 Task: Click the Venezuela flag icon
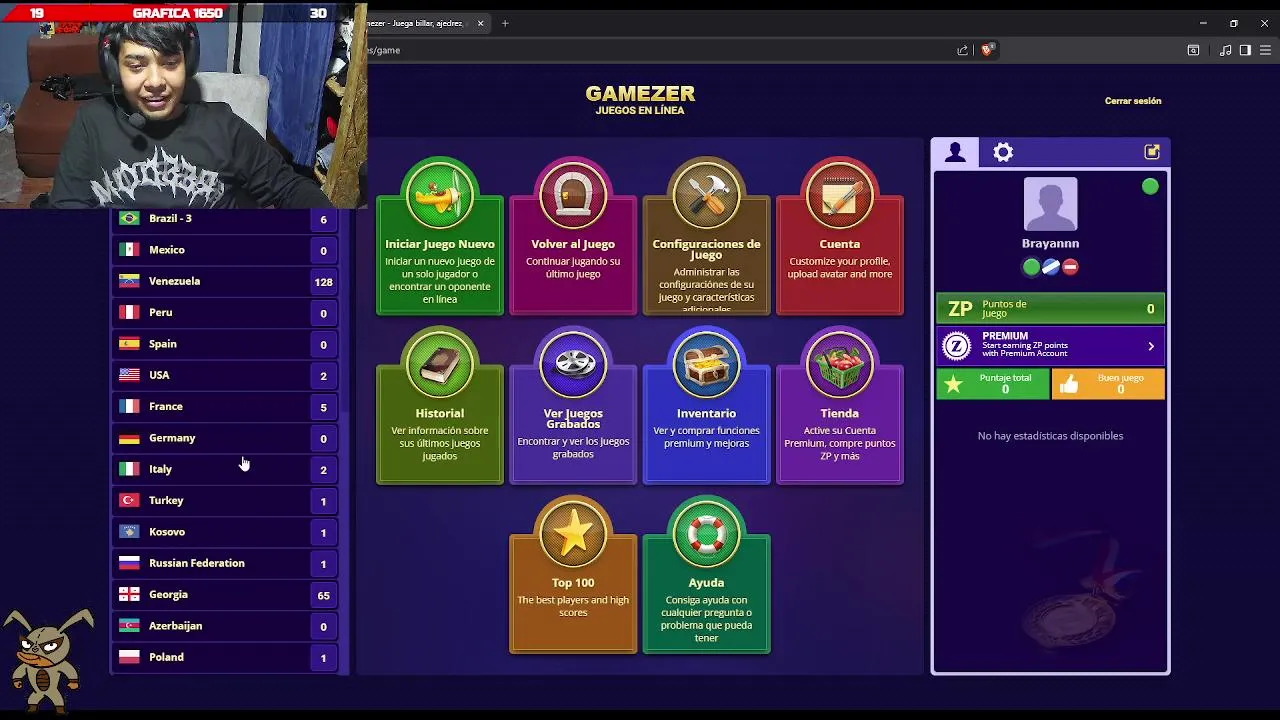point(129,281)
